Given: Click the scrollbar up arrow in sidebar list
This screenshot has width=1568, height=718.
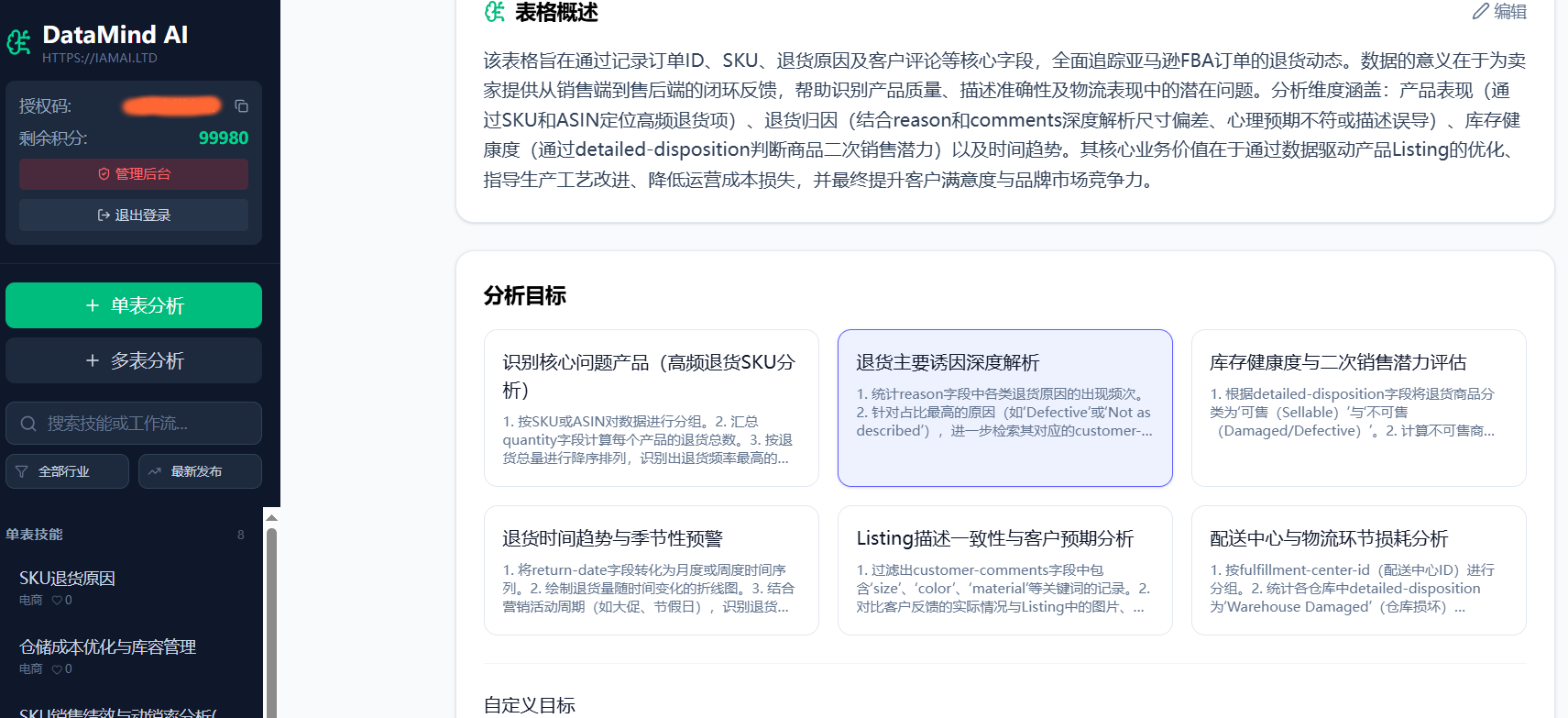Looking at the screenshot, I should coord(271,518).
